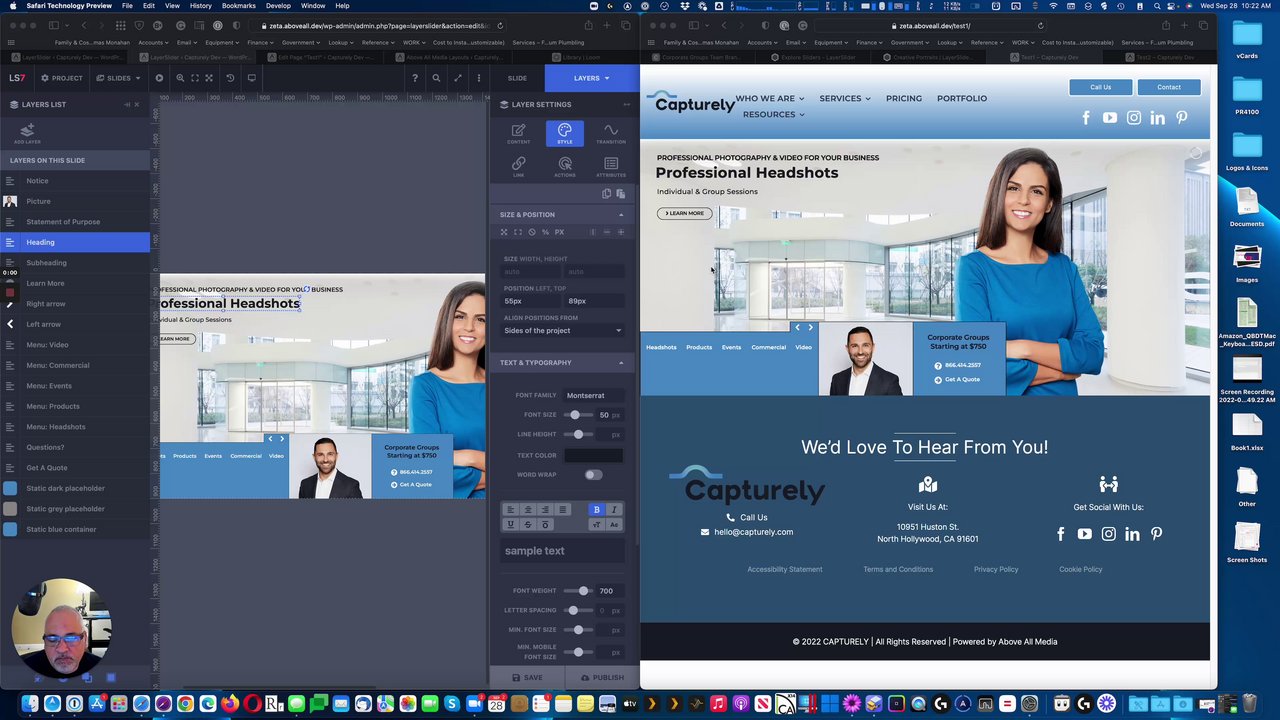The height and width of the screenshot is (720, 1280).
Task: Click the Font Size slider
Action: point(578,415)
